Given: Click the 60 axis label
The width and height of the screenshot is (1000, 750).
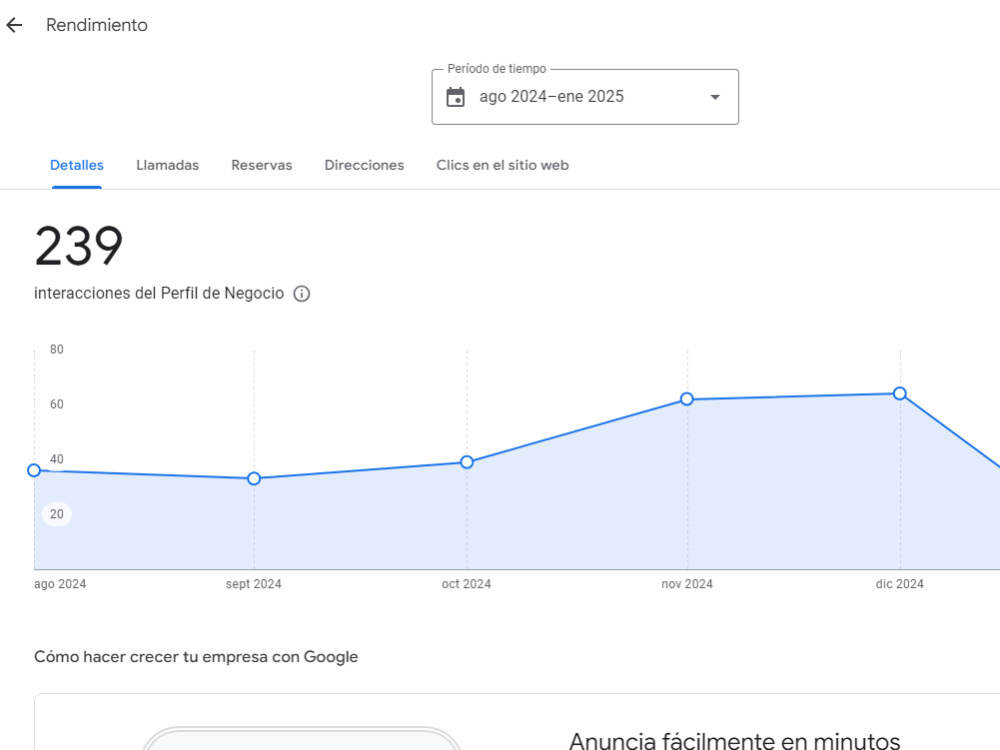Looking at the screenshot, I should pos(57,404).
